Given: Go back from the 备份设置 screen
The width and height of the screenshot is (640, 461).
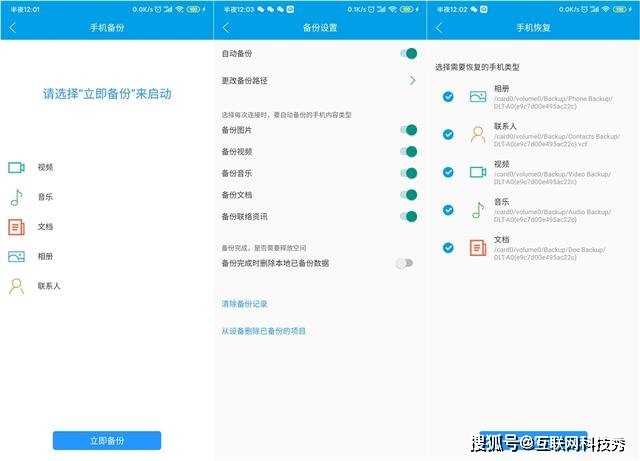Looking at the screenshot, I should [226, 28].
